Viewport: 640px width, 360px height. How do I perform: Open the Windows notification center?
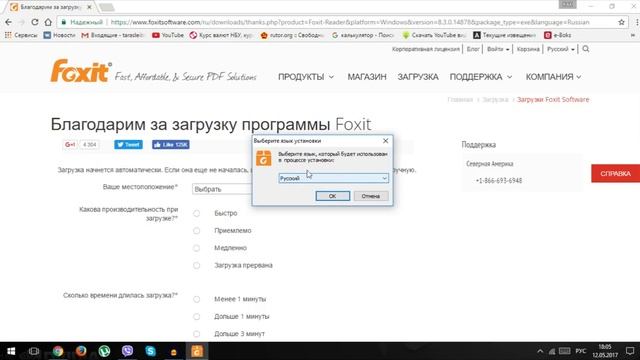[x=630, y=351]
